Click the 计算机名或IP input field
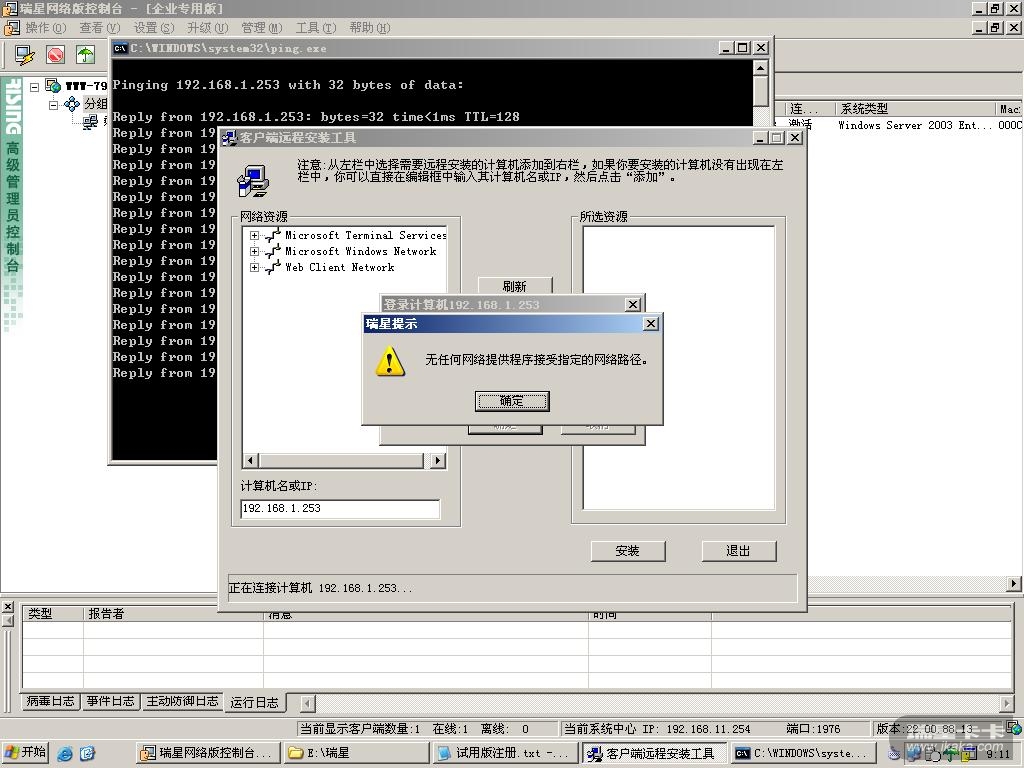The height and width of the screenshot is (768, 1024). click(x=340, y=508)
